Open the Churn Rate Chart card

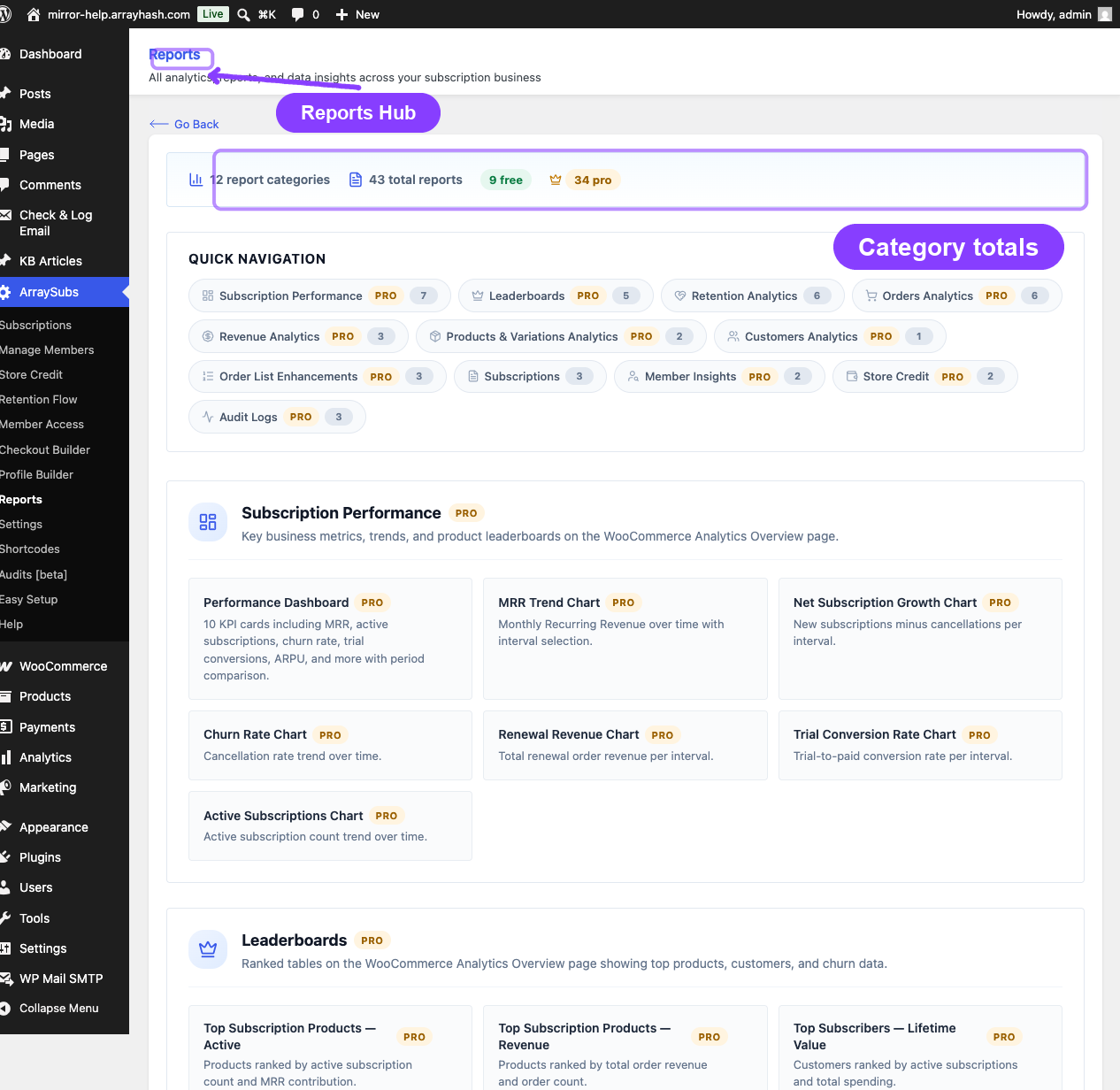click(x=330, y=745)
